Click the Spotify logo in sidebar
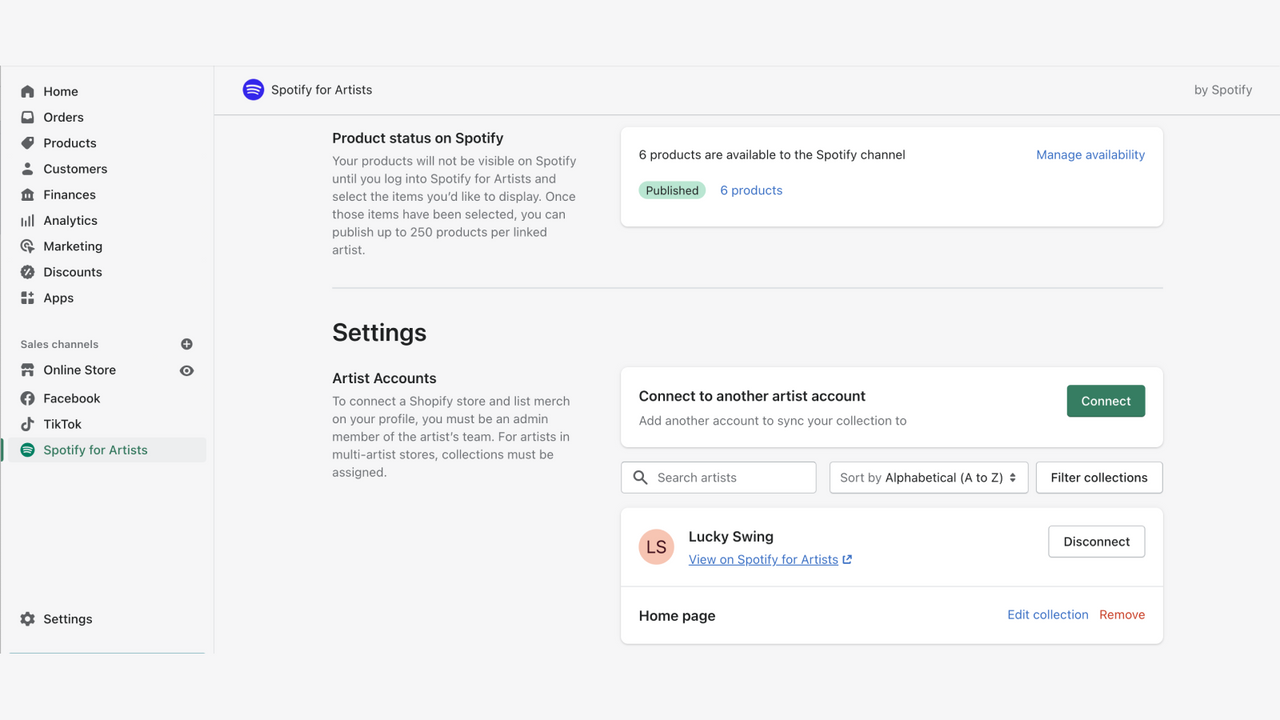Image resolution: width=1280 pixels, height=720 pixels. tap(28, 450)
